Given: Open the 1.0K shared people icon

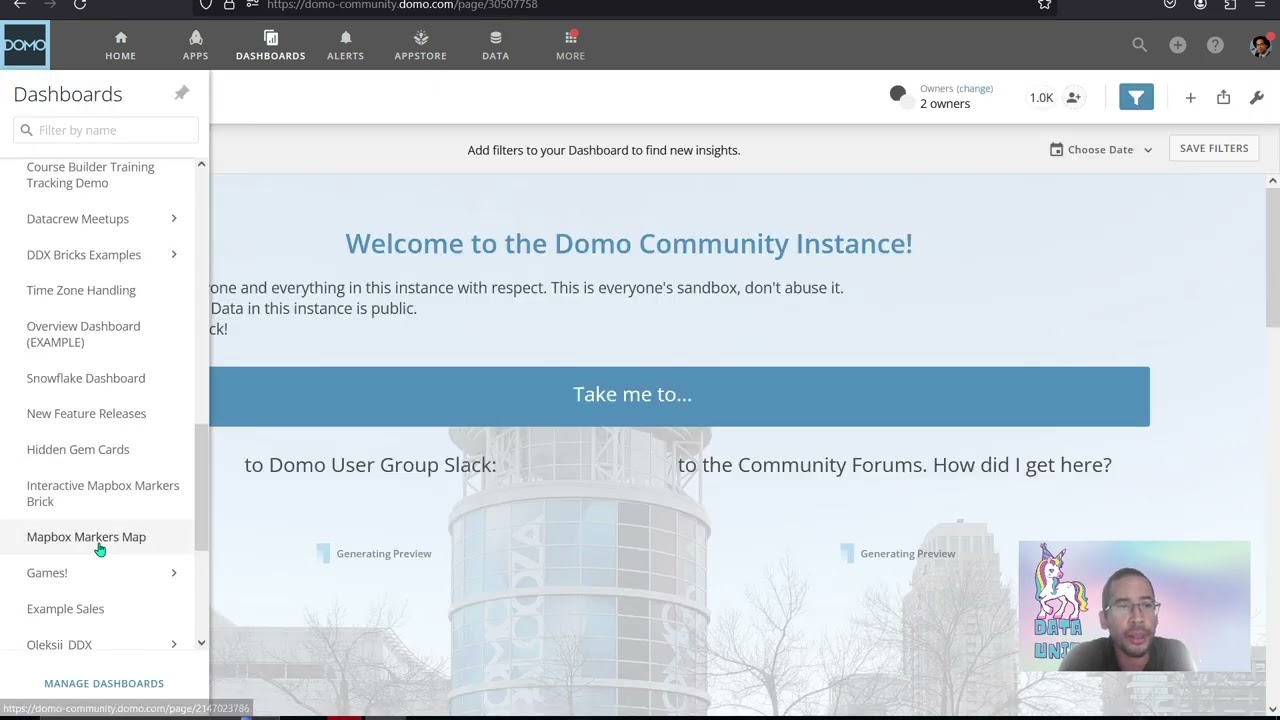Looking at the screenshot, I should pyautogui.click(x=1073, y=98).
